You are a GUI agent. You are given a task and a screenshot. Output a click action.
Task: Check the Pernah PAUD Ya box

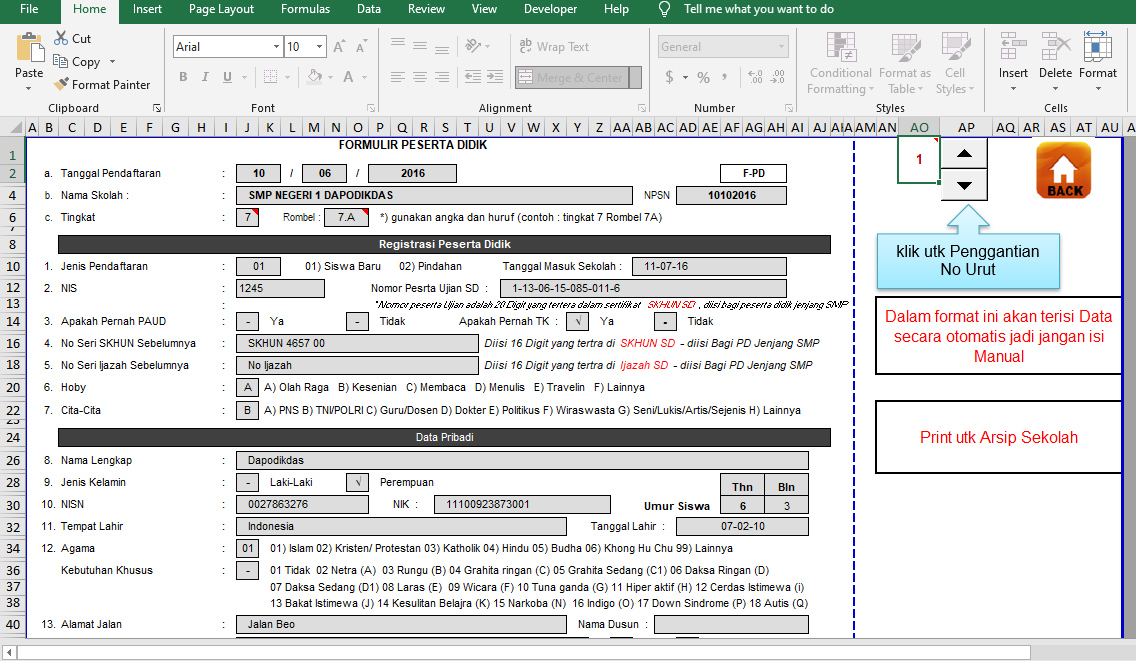coord(248,321)
